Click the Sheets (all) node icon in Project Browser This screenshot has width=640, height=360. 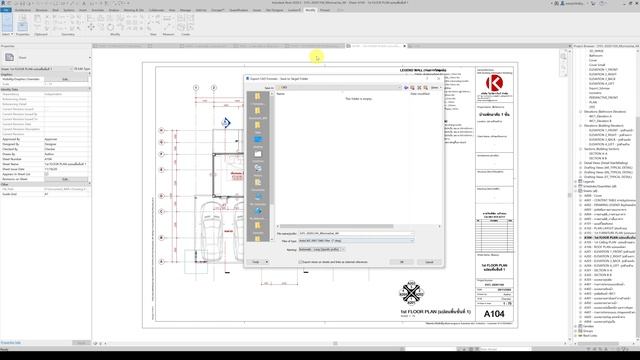(580, 191)
